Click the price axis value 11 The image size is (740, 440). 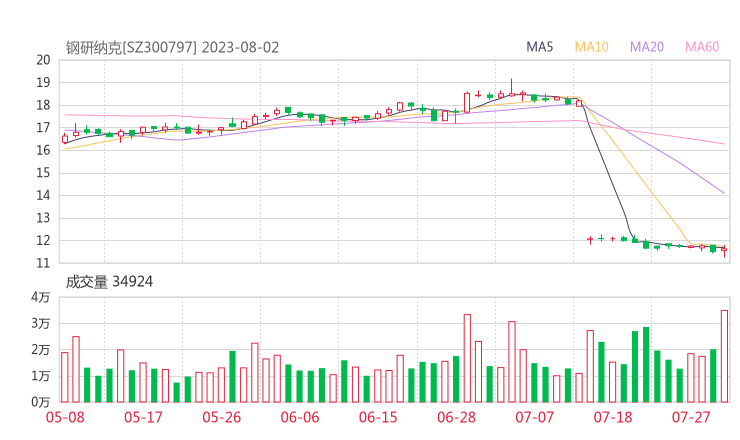(x=43, y=263)
